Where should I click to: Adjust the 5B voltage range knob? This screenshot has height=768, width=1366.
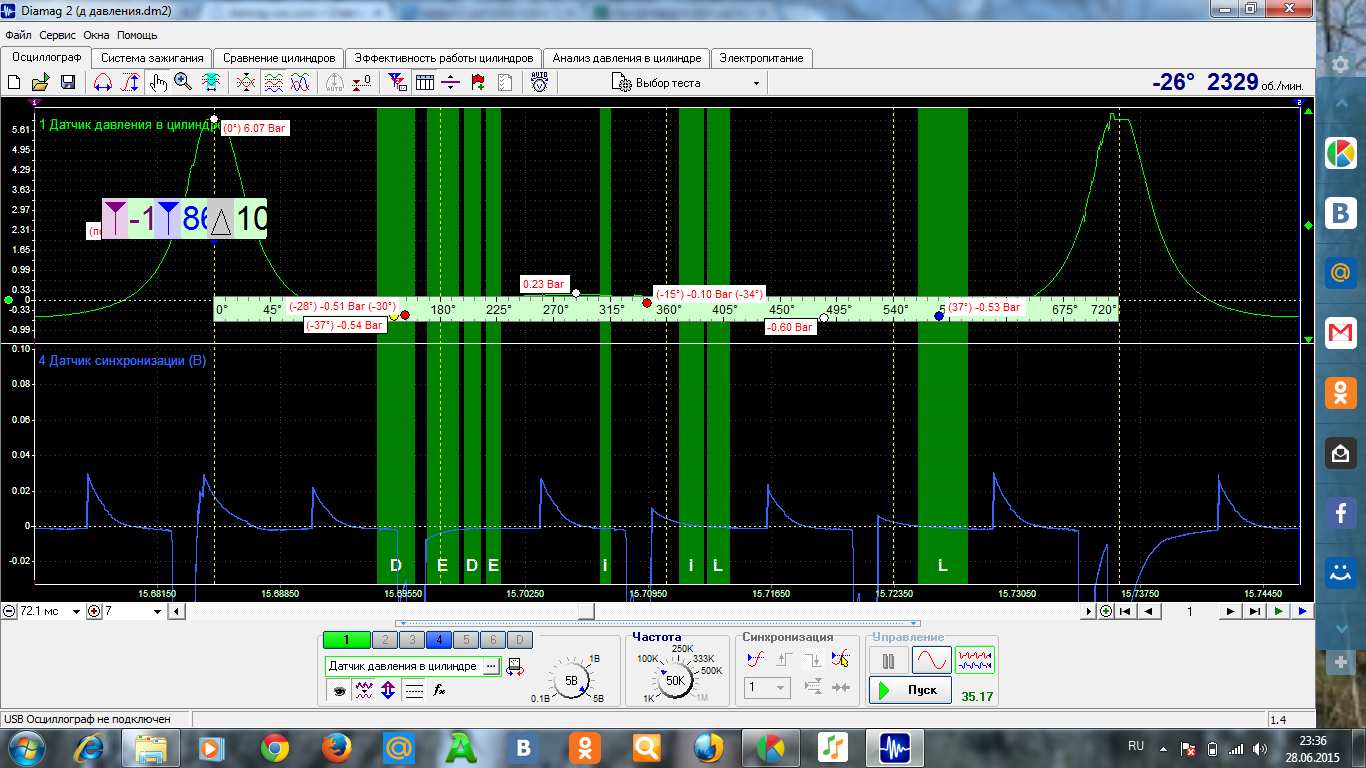[572, 680]
